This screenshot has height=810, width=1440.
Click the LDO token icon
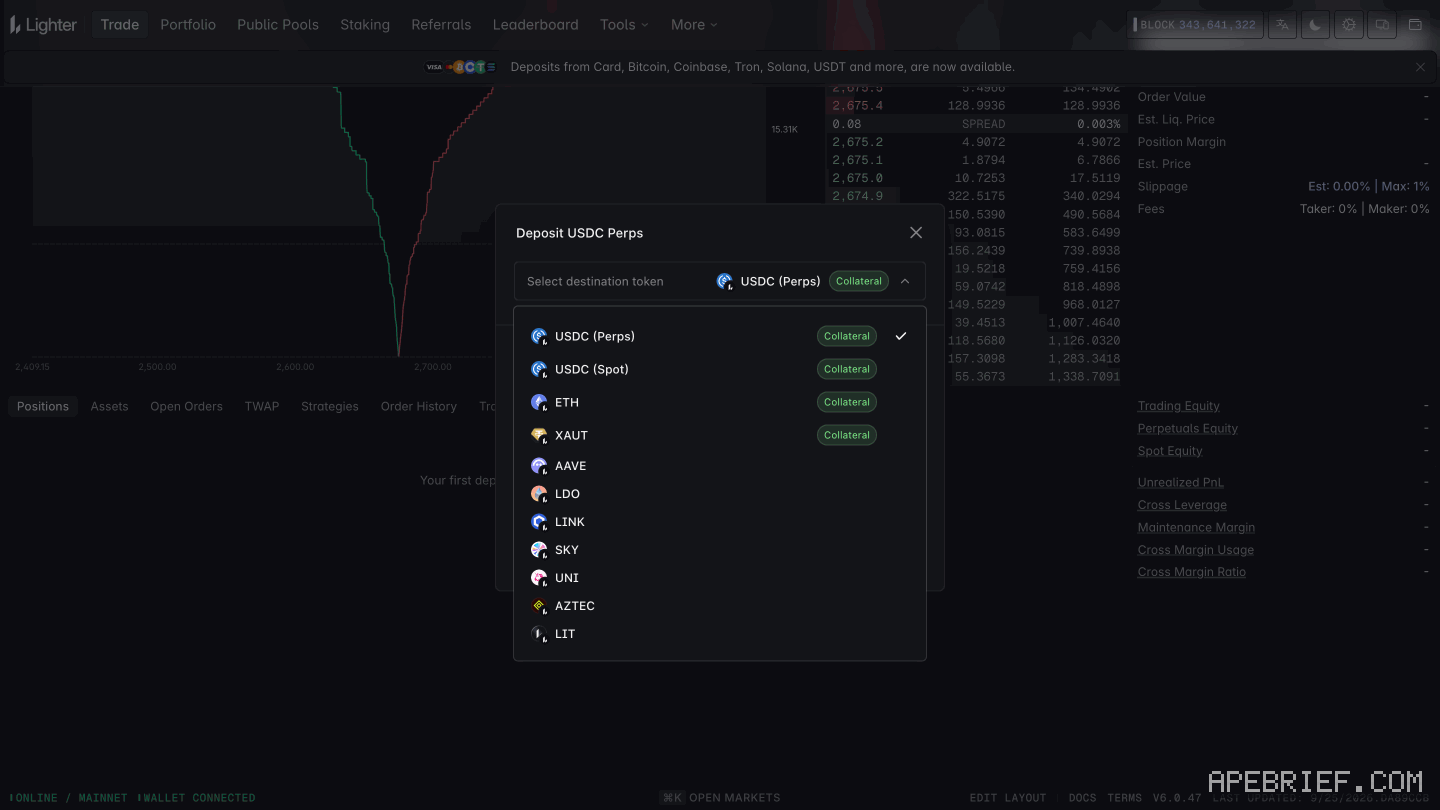[x=539, y=494]
